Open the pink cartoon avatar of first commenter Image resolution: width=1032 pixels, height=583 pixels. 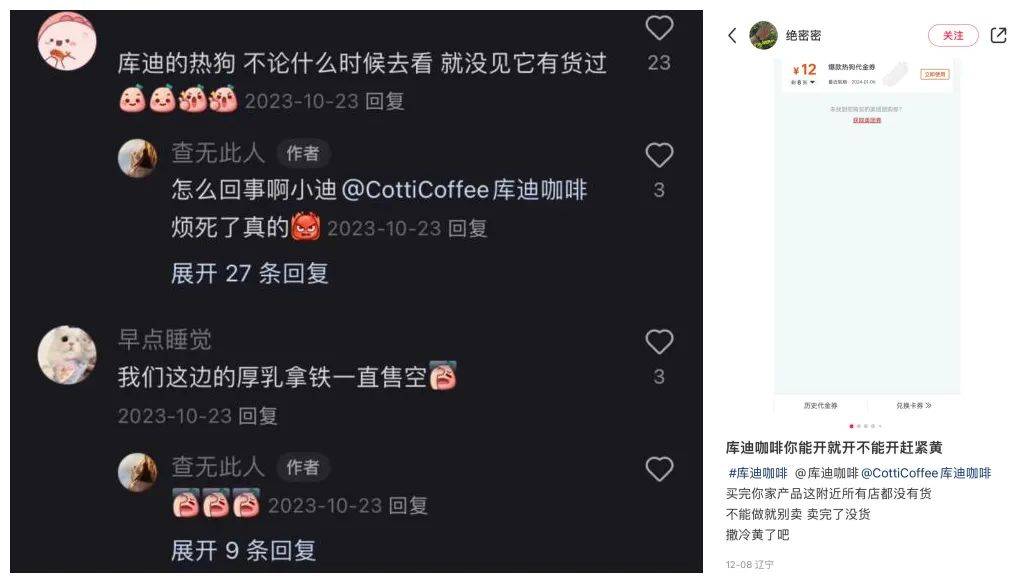67,41
